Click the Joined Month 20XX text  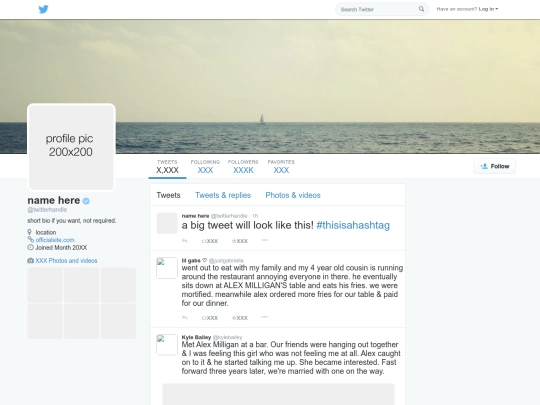61,248
